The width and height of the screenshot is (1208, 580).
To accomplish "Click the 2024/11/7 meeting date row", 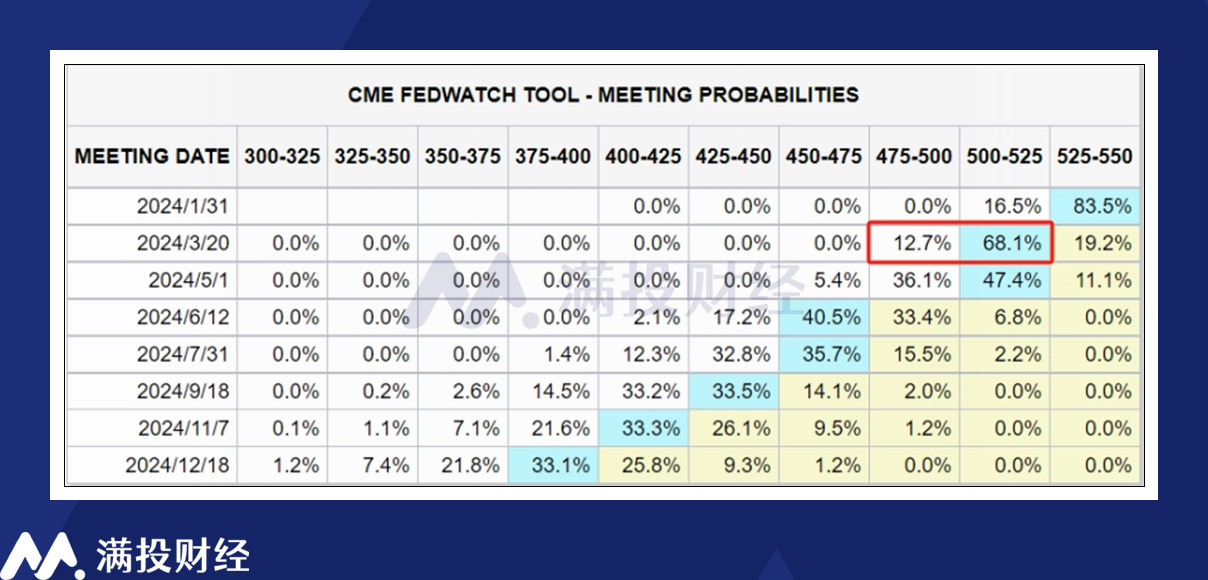I will click(604, 428).
